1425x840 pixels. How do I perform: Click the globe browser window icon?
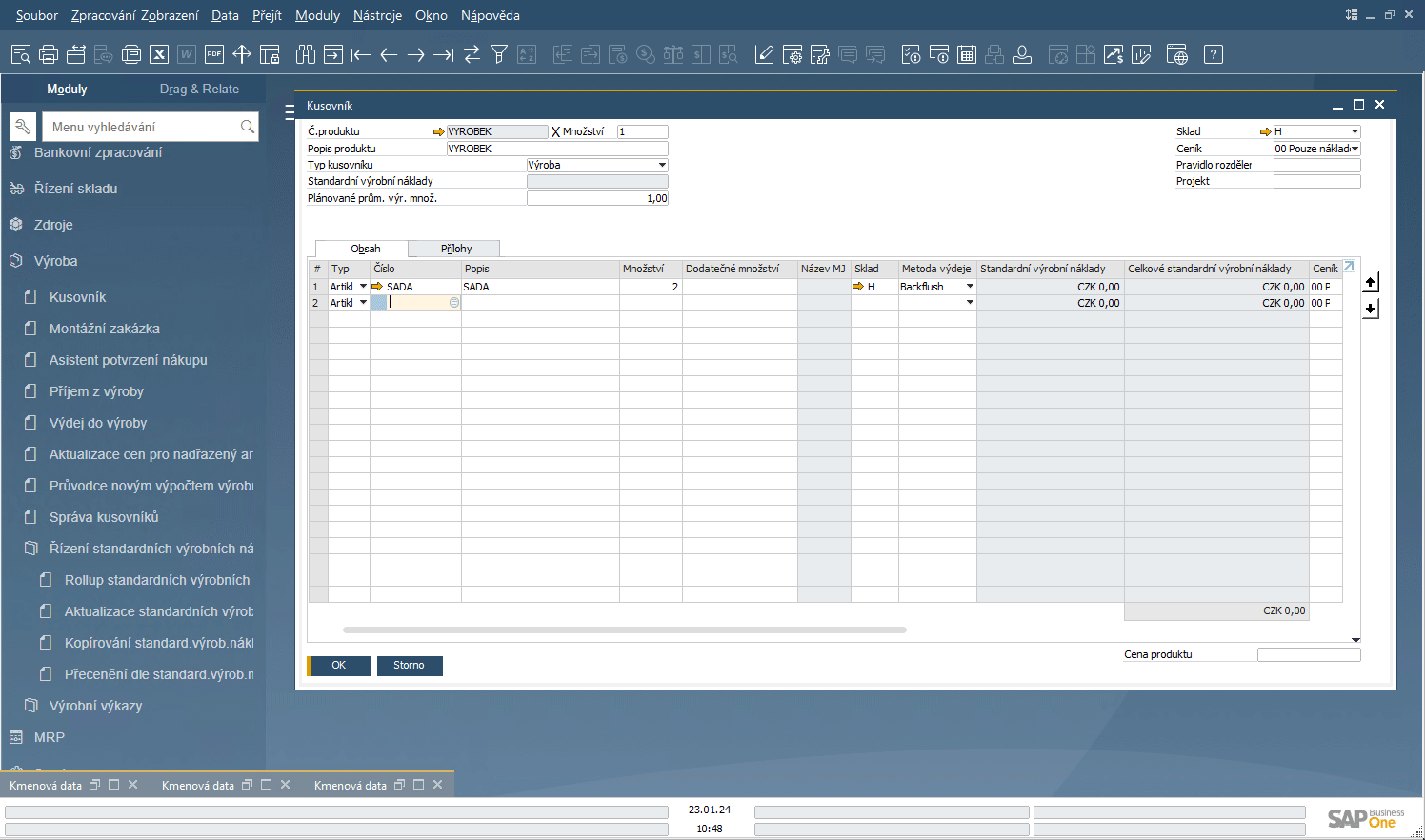coord(1176,54)
